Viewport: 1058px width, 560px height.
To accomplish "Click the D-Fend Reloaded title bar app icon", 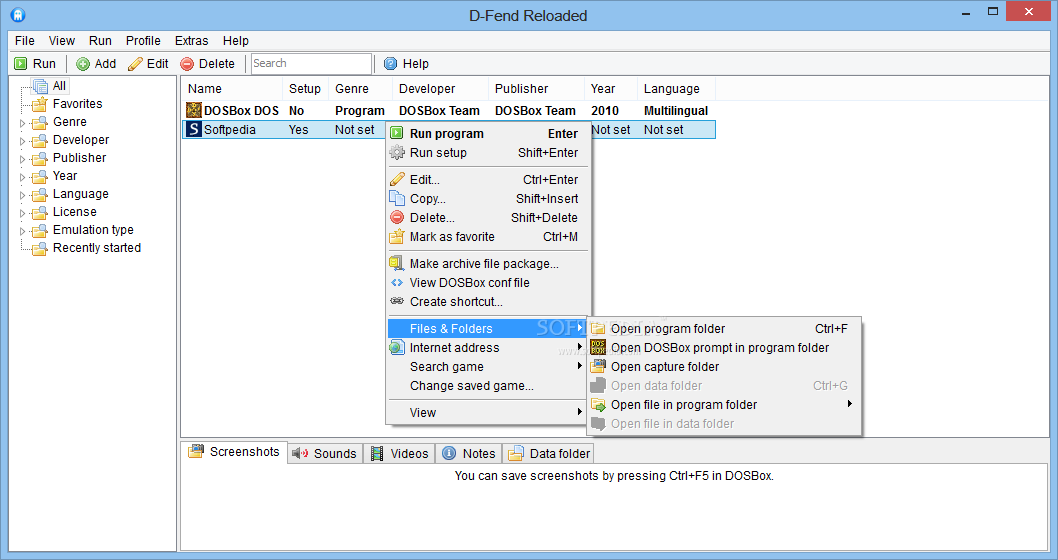I will (18, 14).
